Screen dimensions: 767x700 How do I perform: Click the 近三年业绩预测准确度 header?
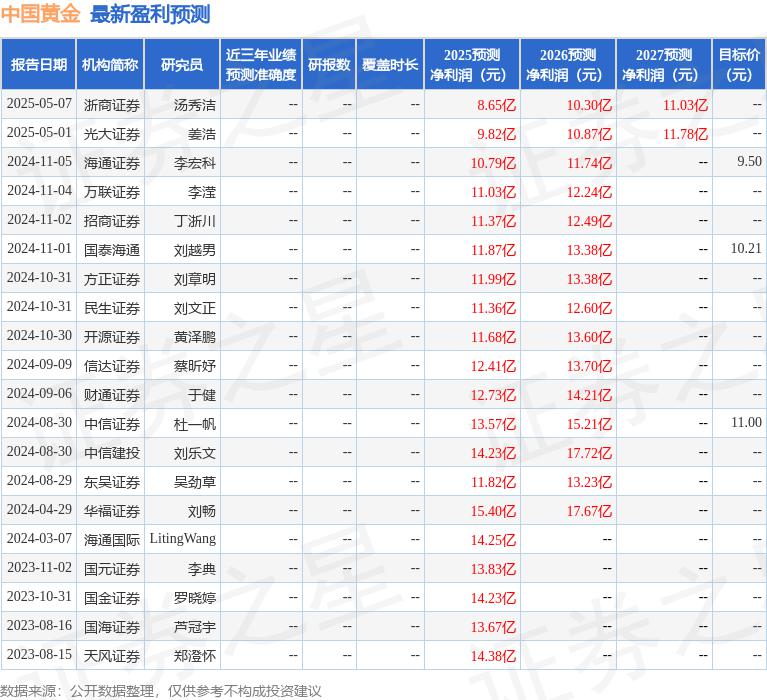click(x=260, y=64)
